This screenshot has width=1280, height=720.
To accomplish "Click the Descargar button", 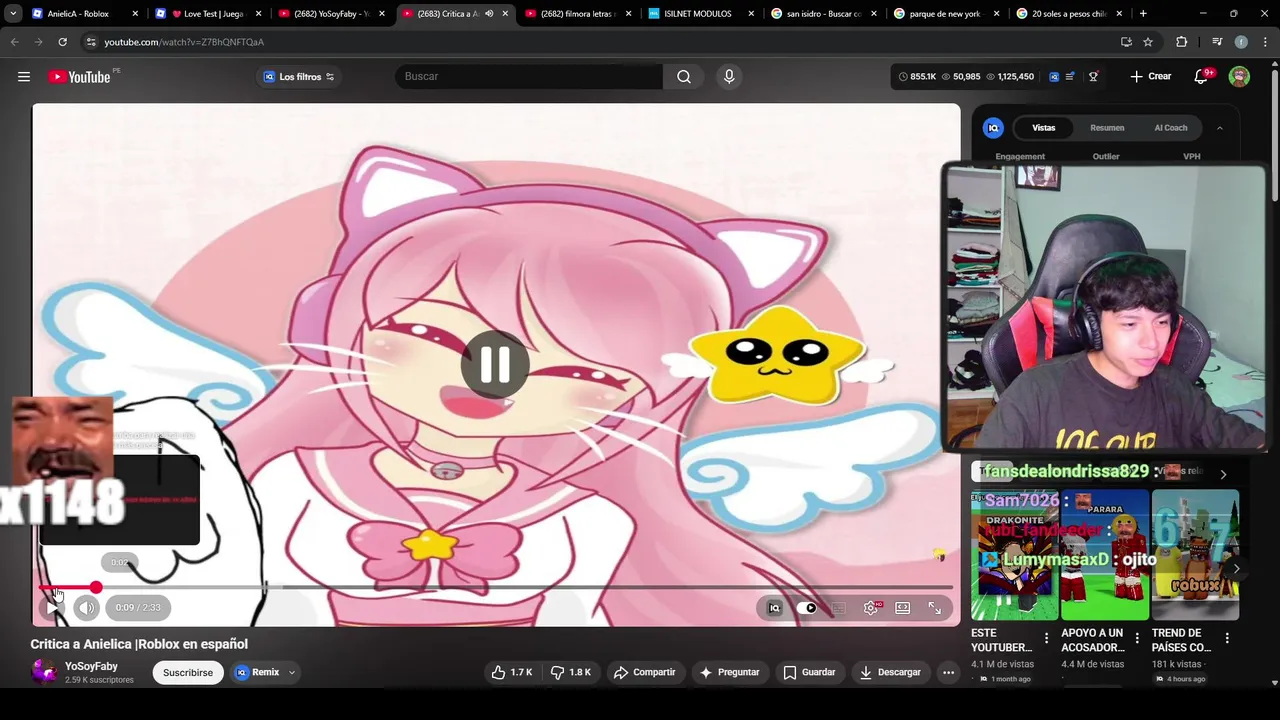I will [x=890, y=672].
